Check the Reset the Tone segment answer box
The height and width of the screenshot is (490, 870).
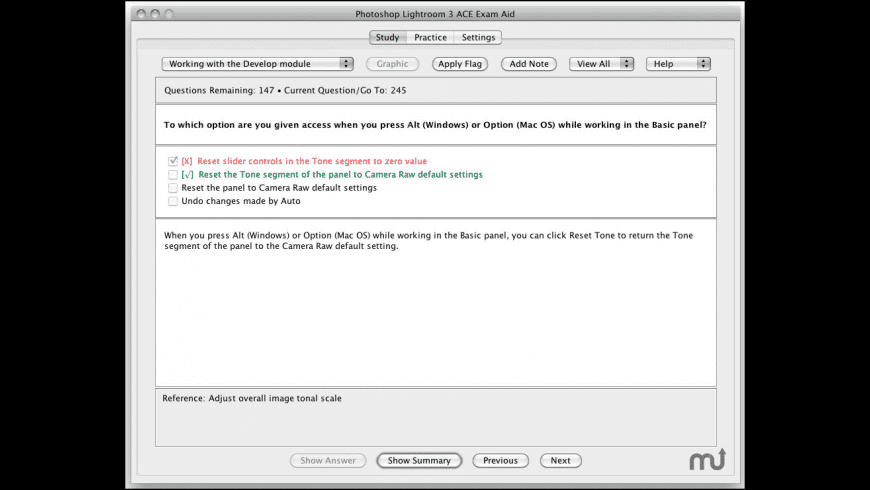(173, 174)
